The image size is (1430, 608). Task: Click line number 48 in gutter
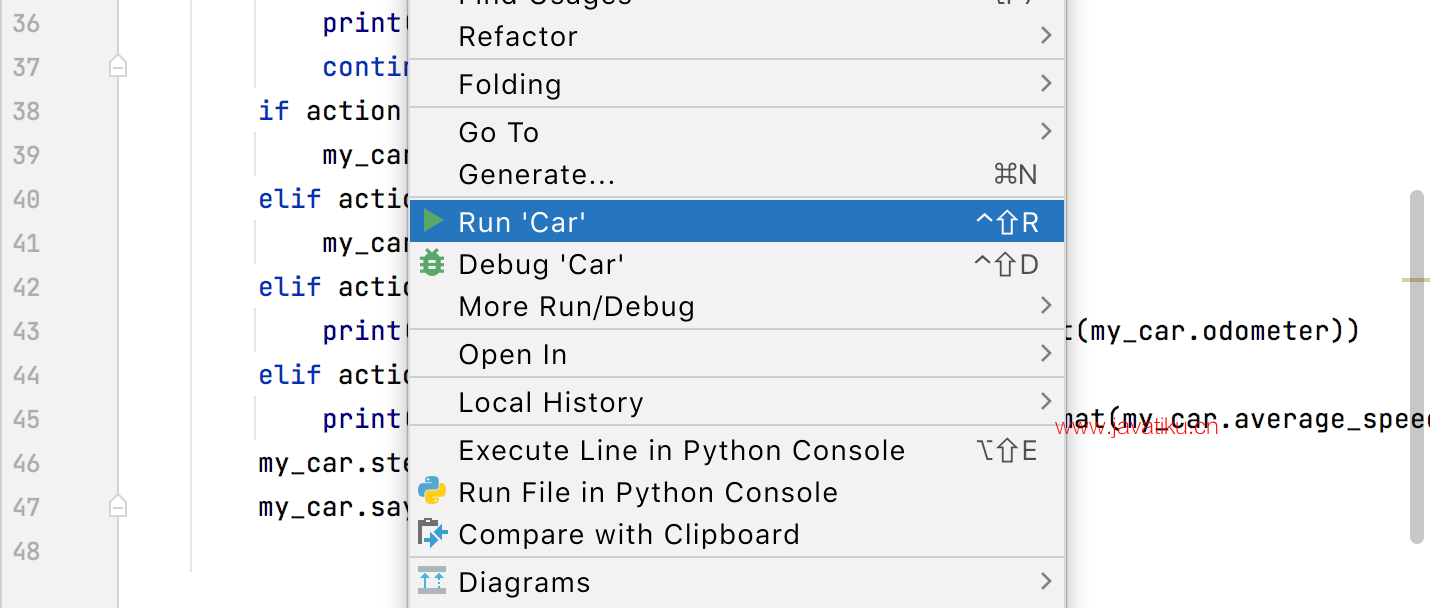point(26,551)
